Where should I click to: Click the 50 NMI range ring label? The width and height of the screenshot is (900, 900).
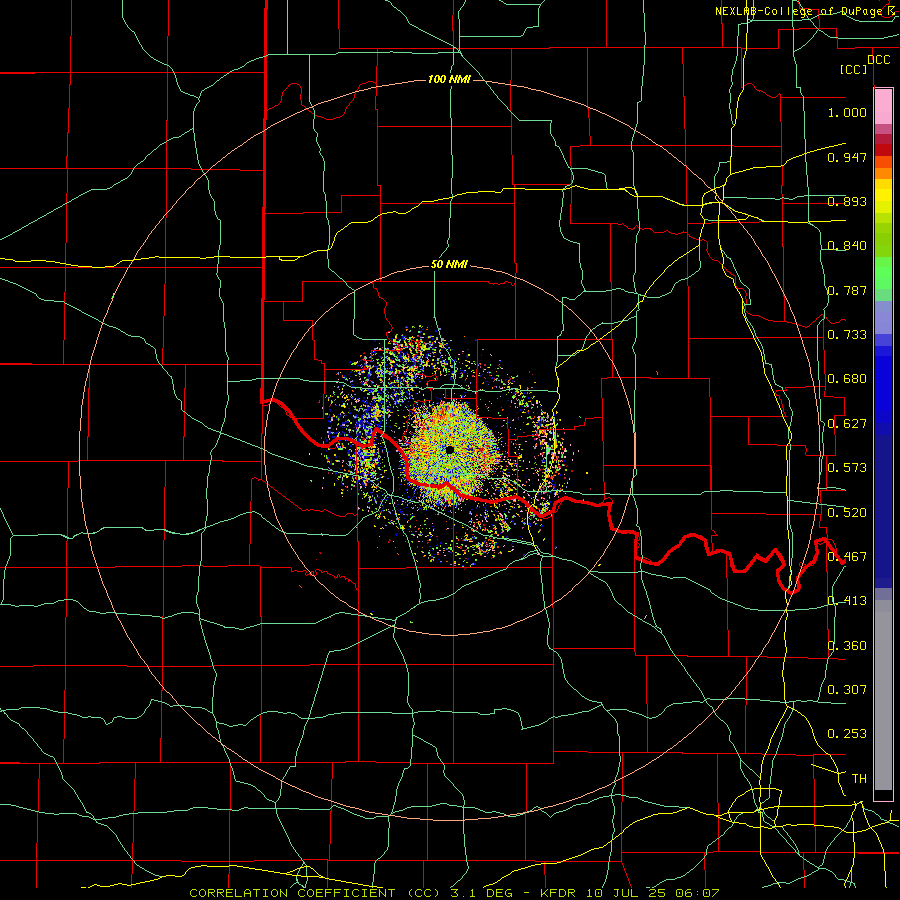tap(449, 264)
